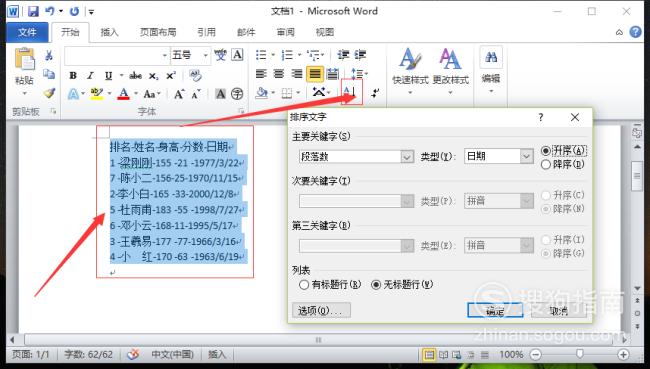Close the 排序文字 dialog
The image size is (650, 369).
[x=575, y=117]
